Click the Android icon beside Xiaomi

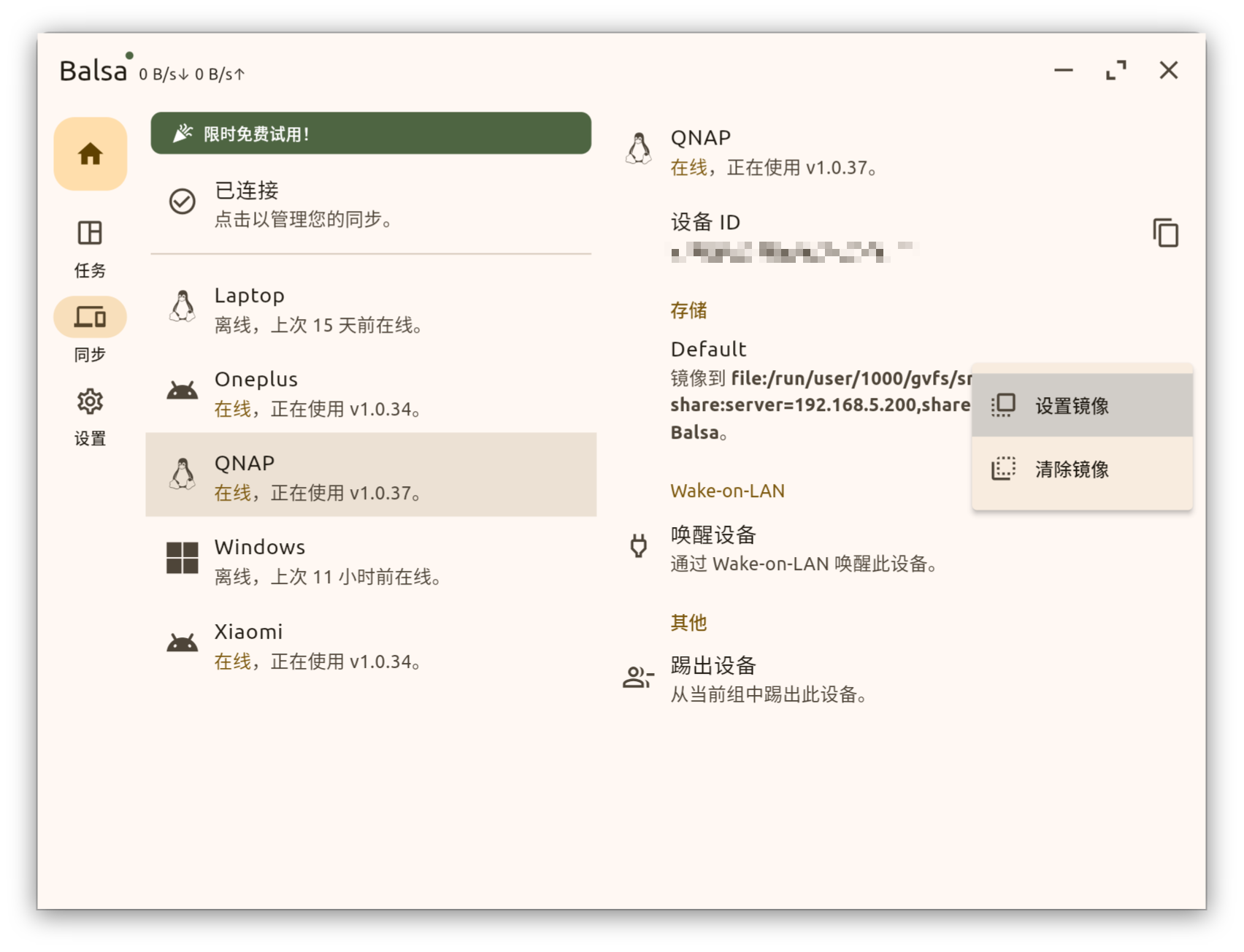(183, 642)
